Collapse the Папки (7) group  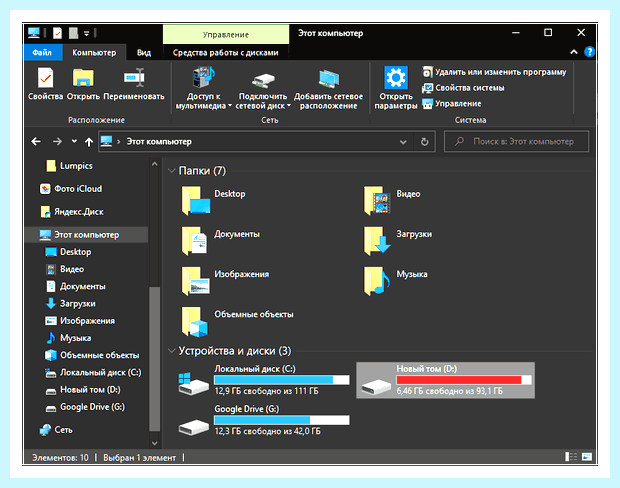coord(172,170)
